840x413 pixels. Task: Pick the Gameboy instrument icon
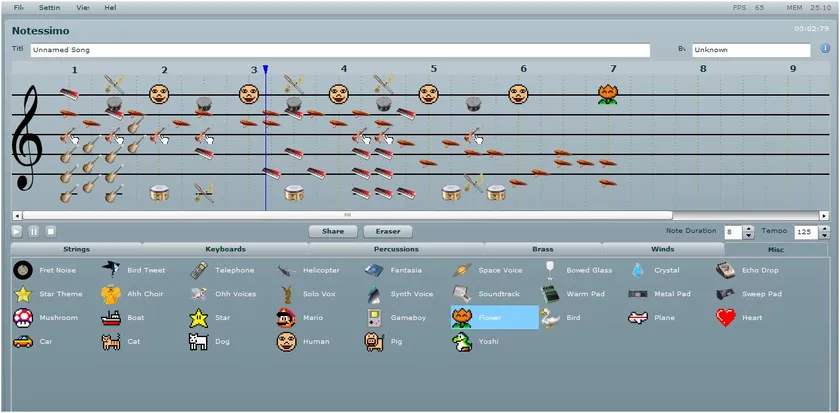click(x=374, y=318)
